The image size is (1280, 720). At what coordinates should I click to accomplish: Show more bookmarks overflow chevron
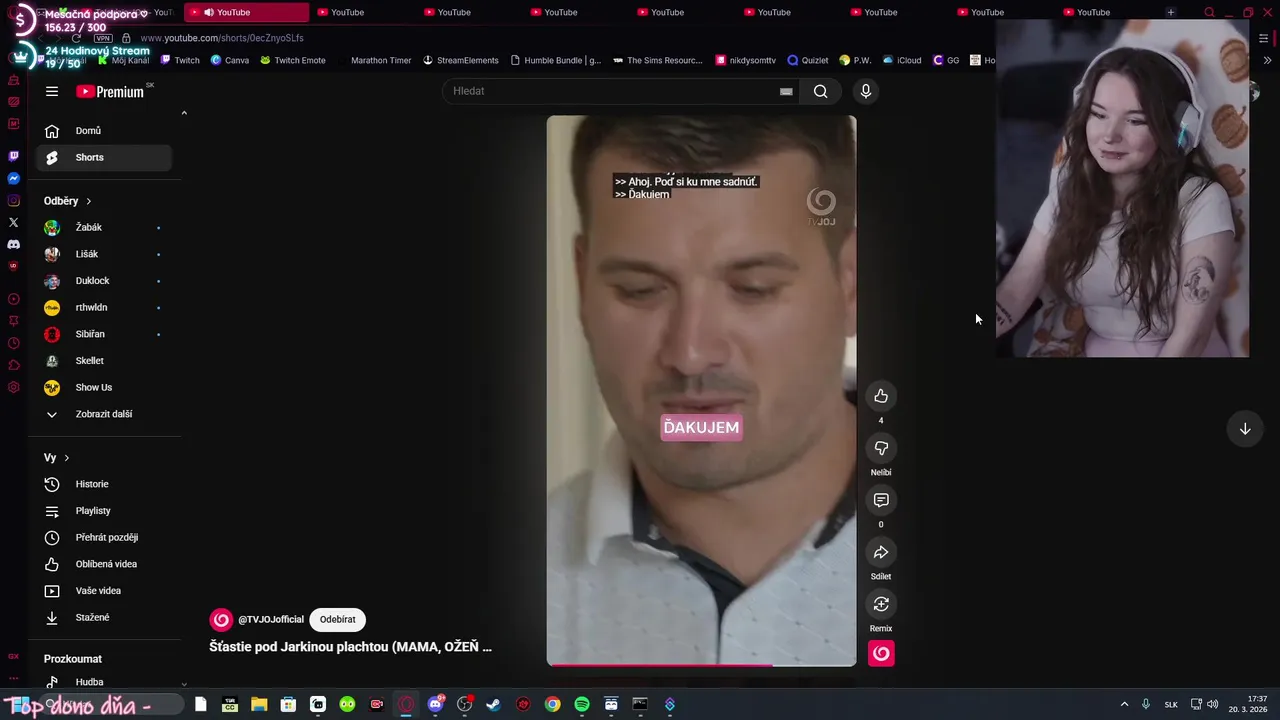(x=1268, y=60)
